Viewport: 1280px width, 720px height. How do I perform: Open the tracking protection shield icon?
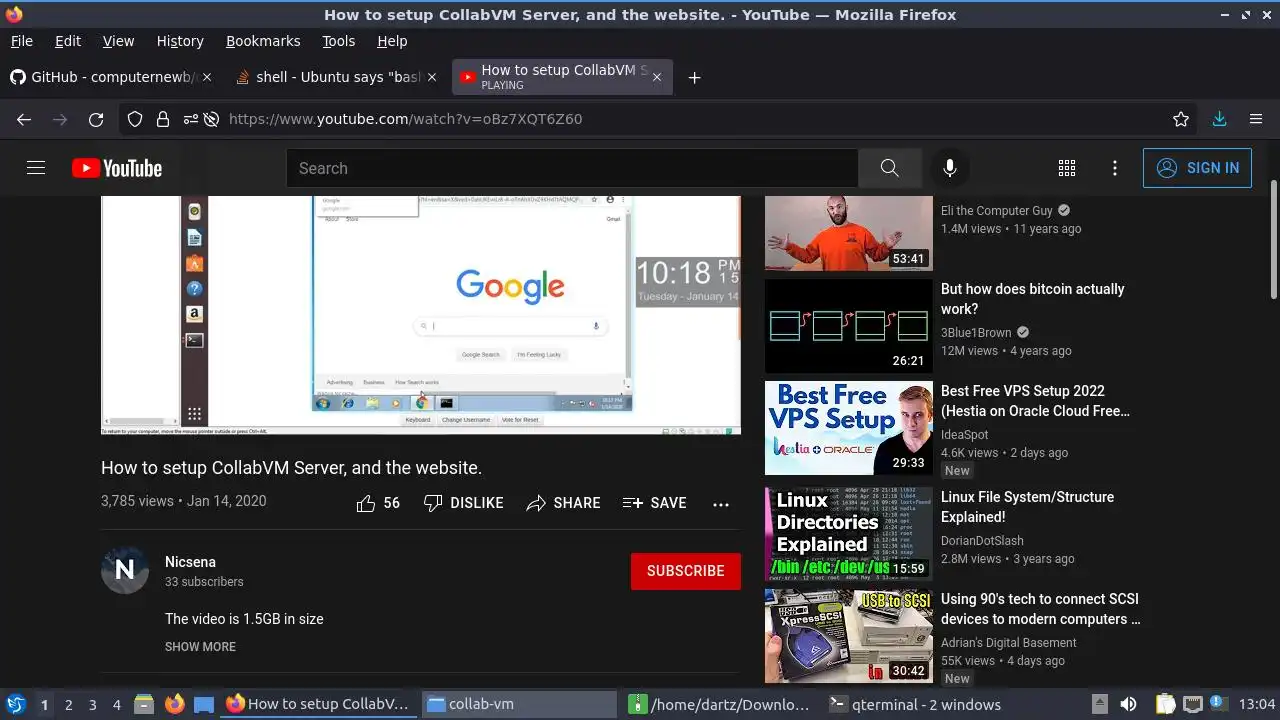click(135, 119)
